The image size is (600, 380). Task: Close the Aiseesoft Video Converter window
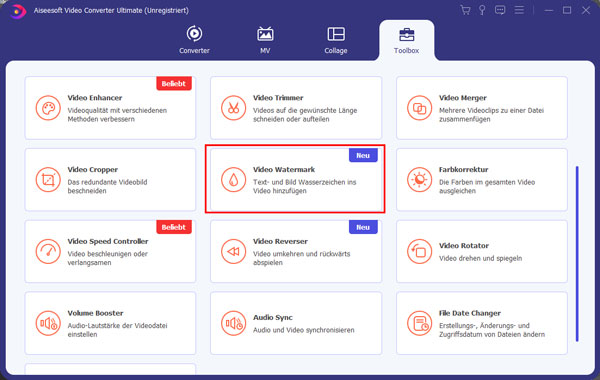[x=586, y=10]
